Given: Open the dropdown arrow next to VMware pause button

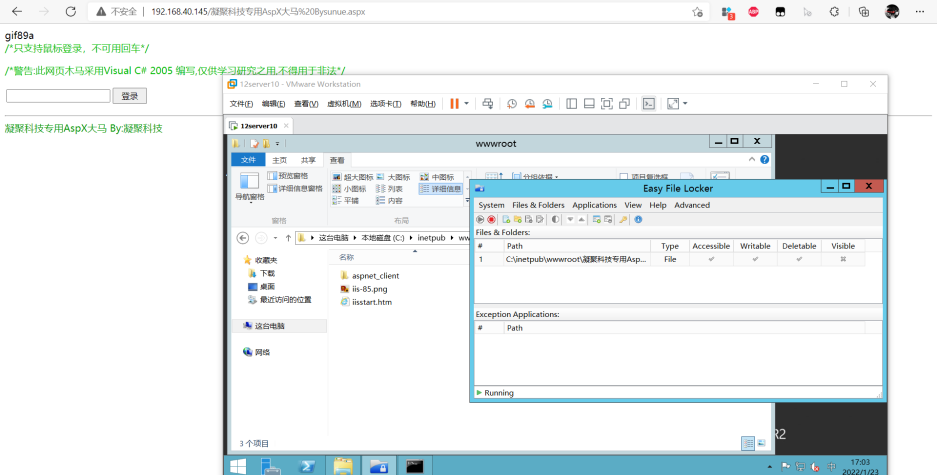Looking at the screenshot, I should (x=467, y=103).
